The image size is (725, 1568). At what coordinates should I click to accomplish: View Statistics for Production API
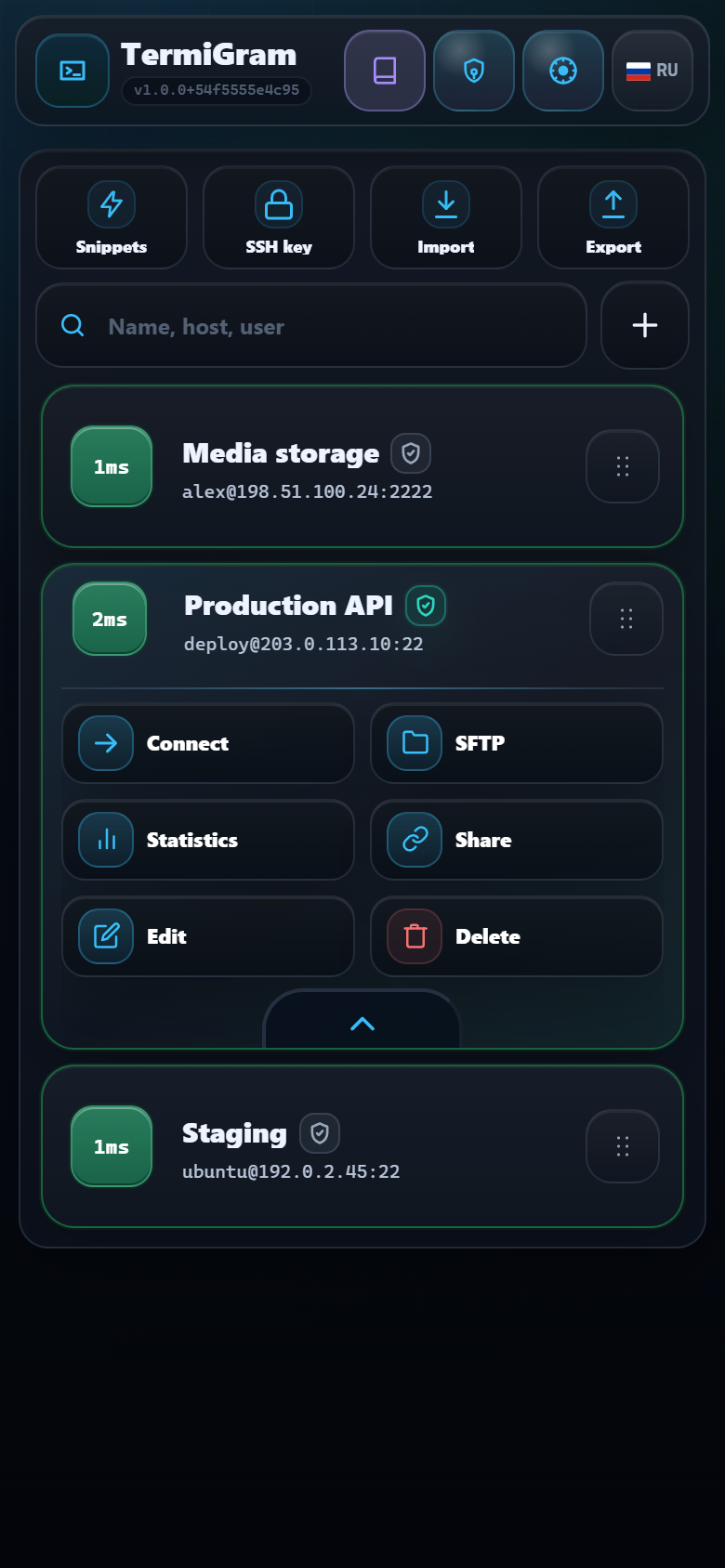pyautogui.click(x=208, y=840)
